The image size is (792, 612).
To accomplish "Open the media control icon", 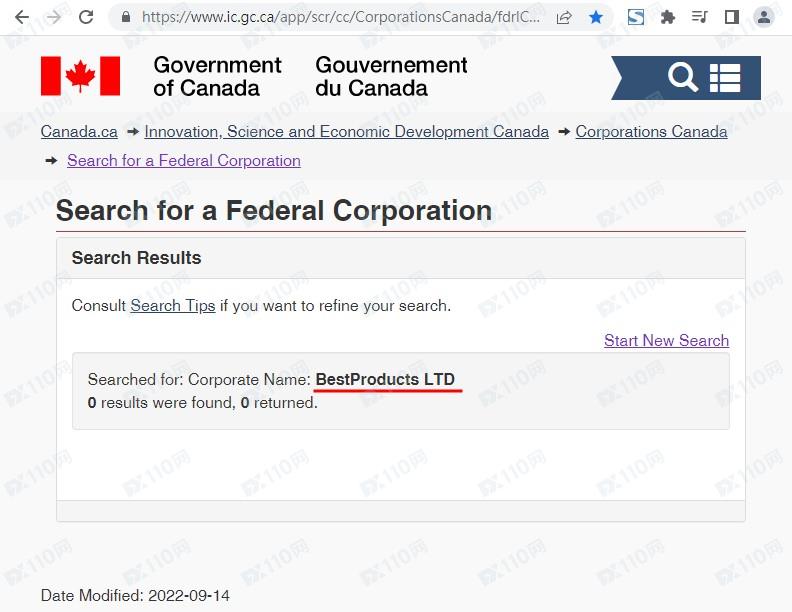I will point(700,17).
